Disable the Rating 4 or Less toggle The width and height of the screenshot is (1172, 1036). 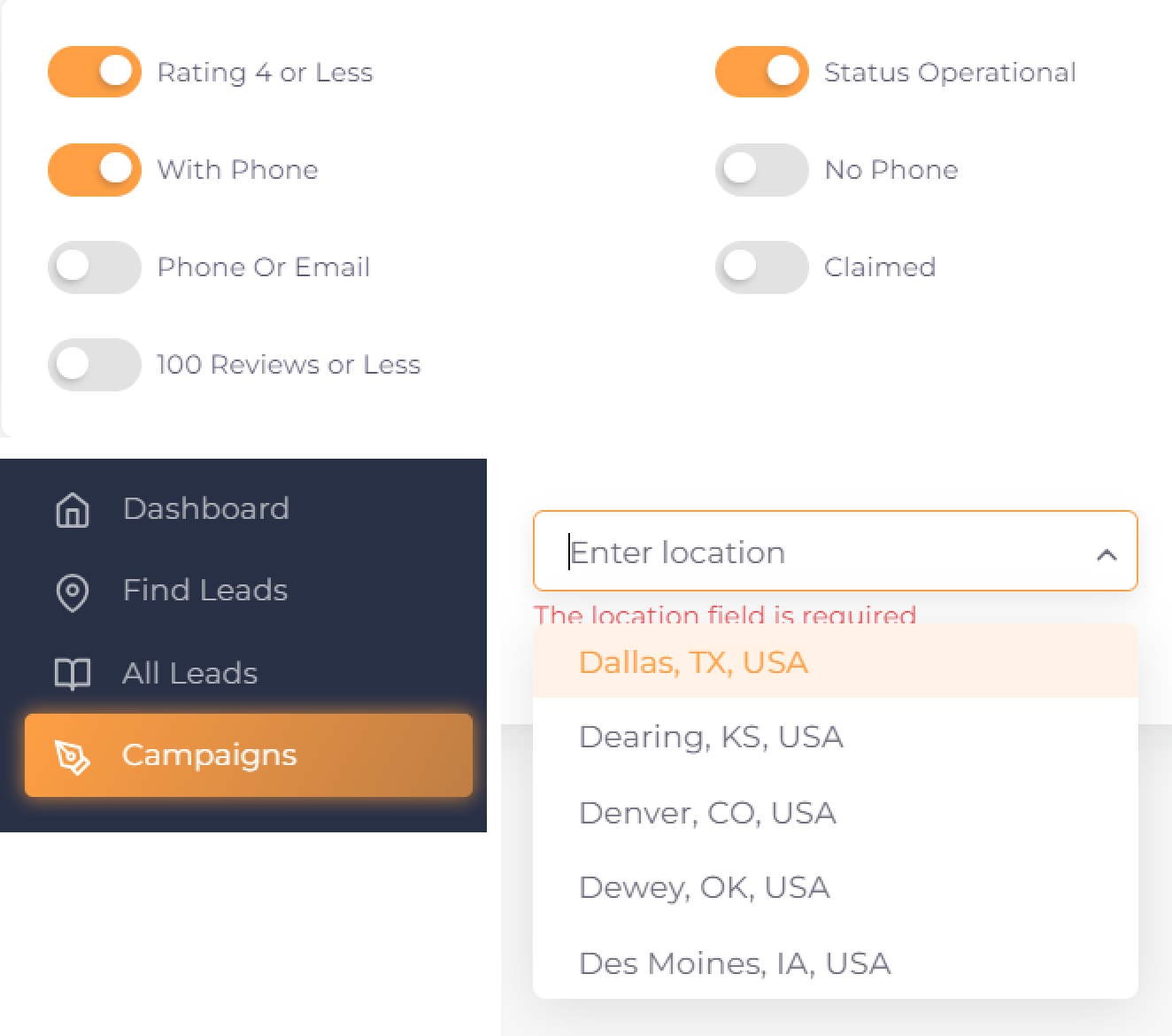click(x=95, y=72)
